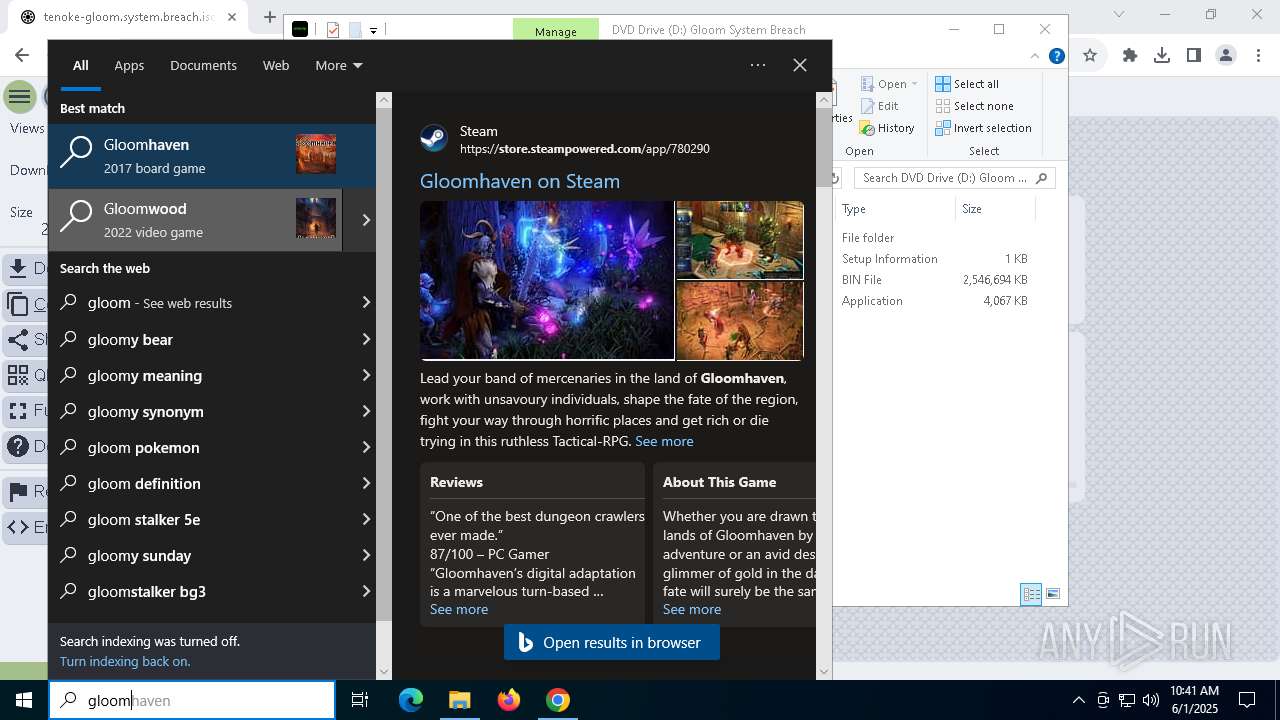Open a new Chrome tab

click(270, 17)
